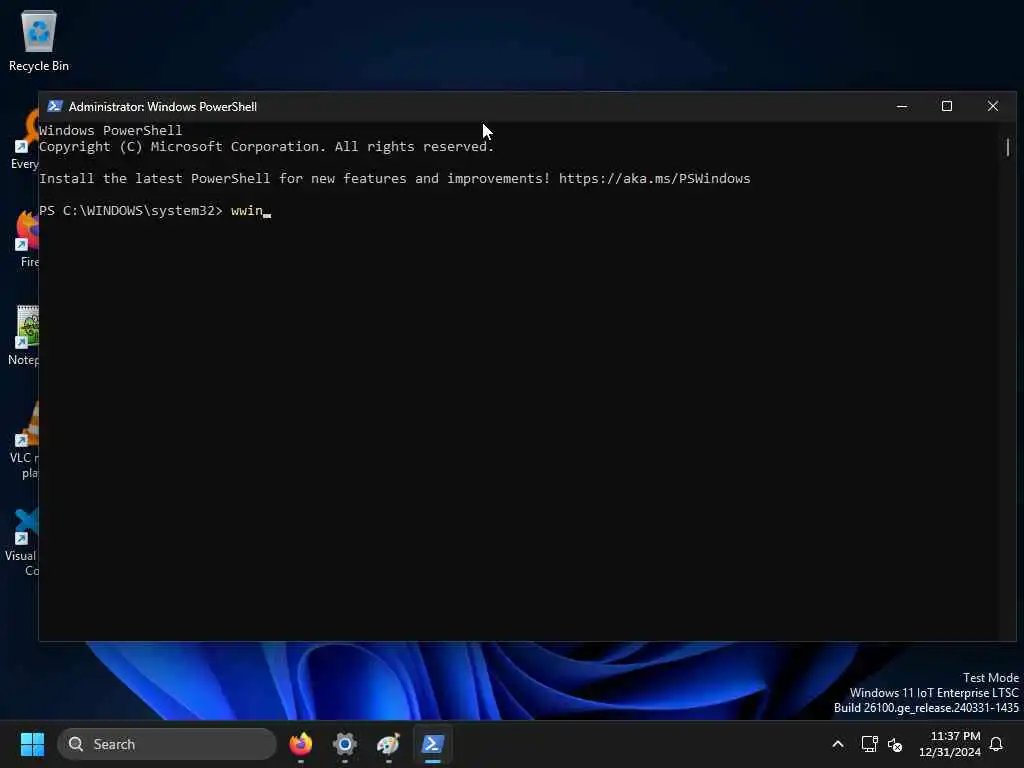The width and height of the screenshot is (1024, 768).
Task: Open the Paint app in the taskbar
Action: (x=389, y=744)
